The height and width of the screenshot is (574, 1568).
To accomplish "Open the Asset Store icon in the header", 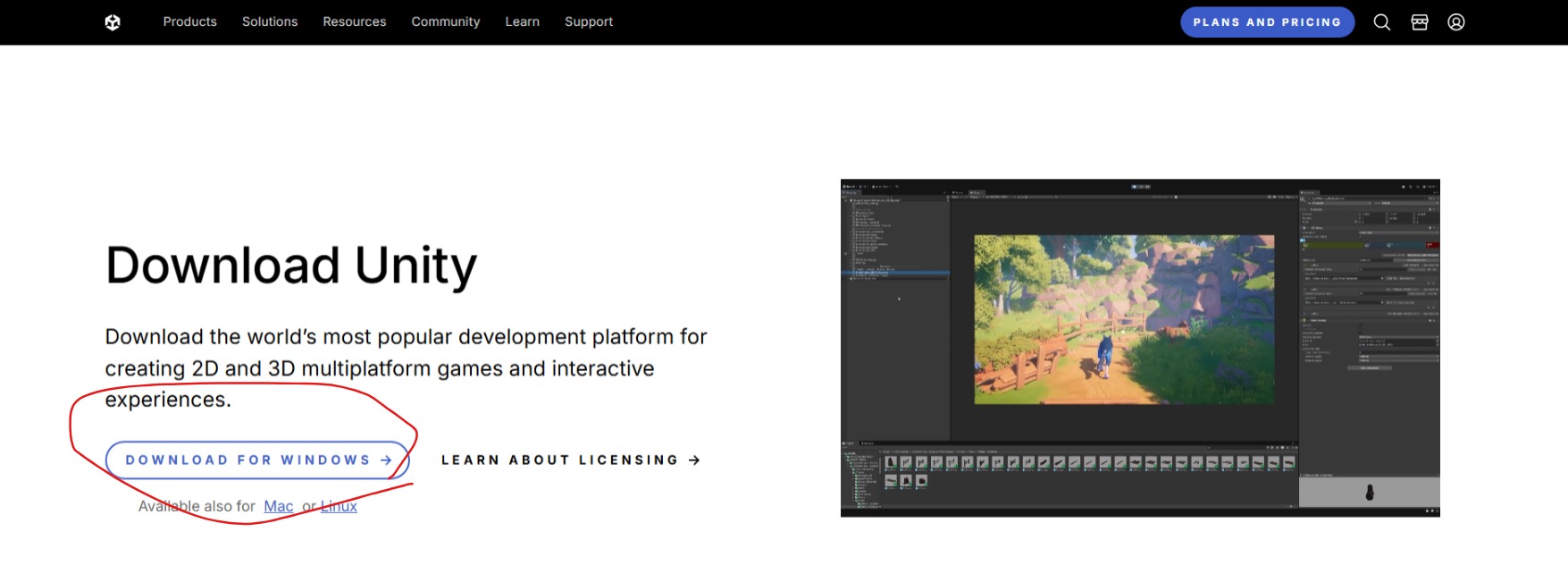I will tap(1419, 22).
